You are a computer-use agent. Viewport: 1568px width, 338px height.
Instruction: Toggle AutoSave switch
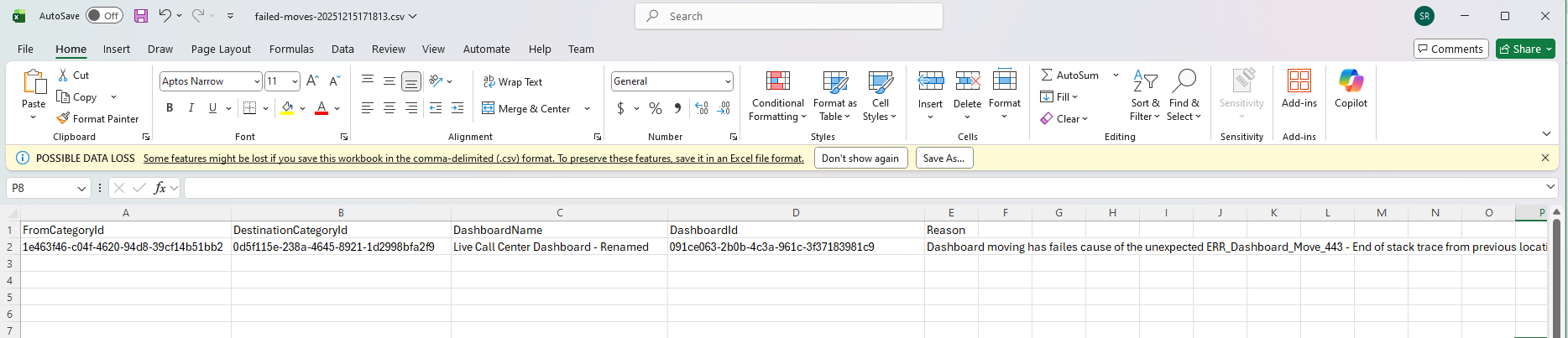coord(104,16)
